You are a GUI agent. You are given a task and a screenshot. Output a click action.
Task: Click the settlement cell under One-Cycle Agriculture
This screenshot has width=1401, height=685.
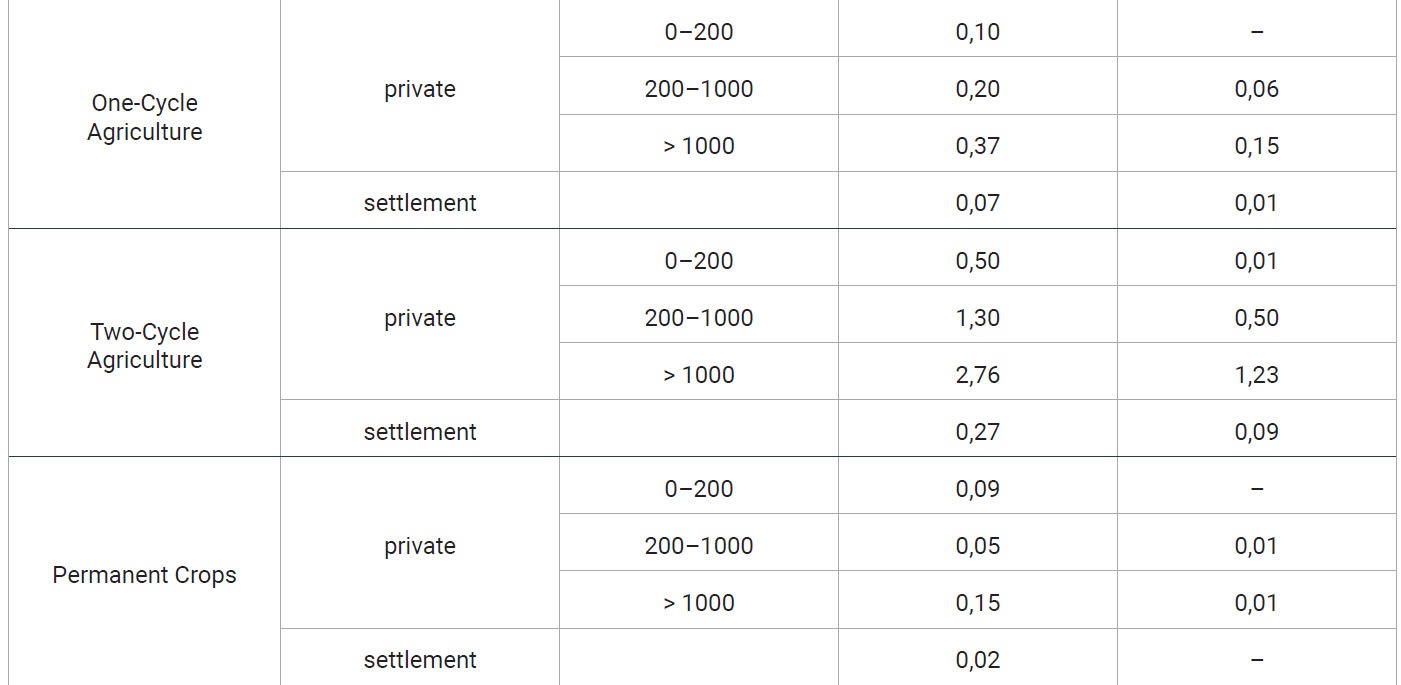[420, 203]
